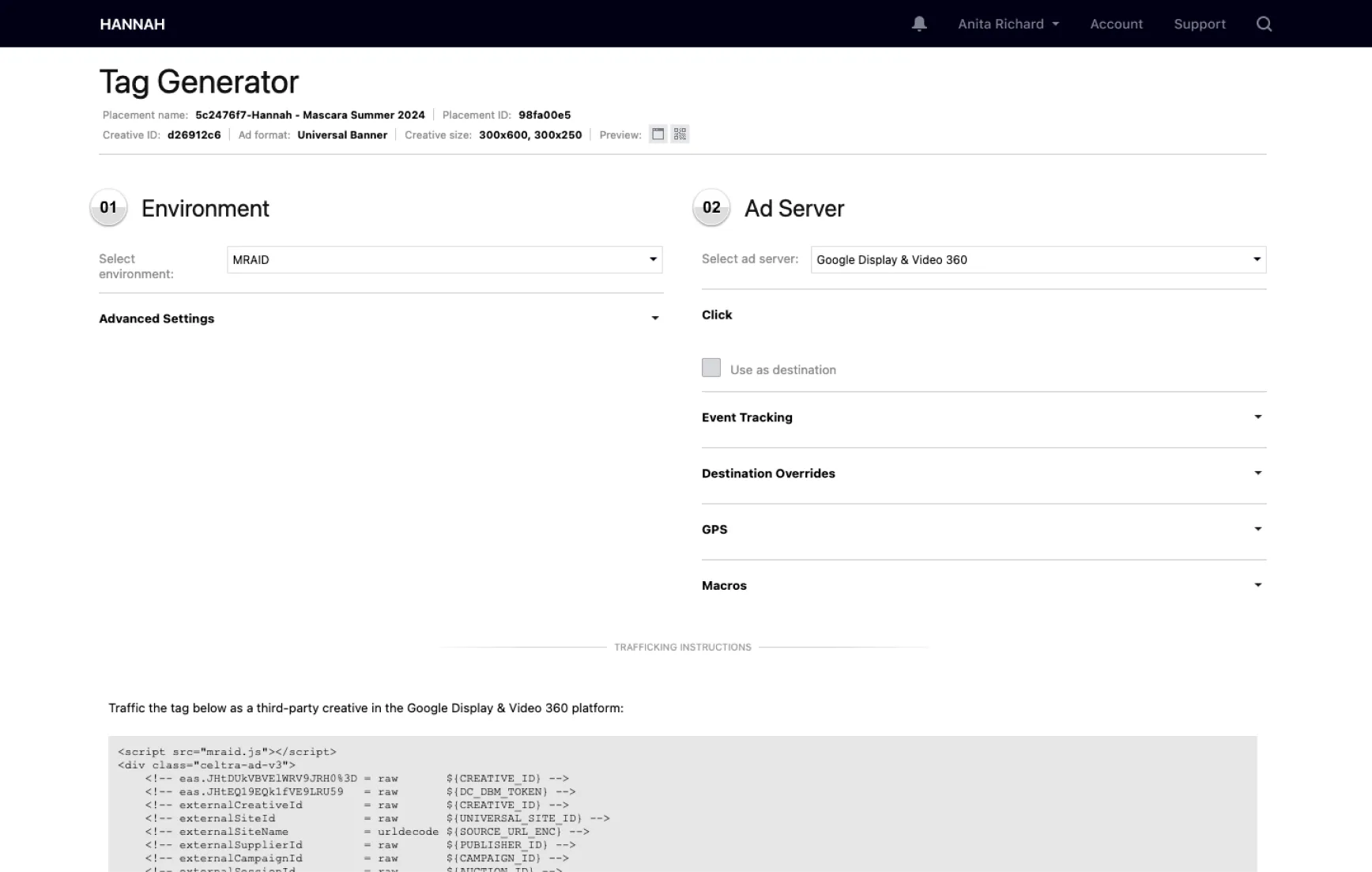1372x872 pixels.
Task: Click placement name Mascara Summer 2024
Action: (310, 115)
